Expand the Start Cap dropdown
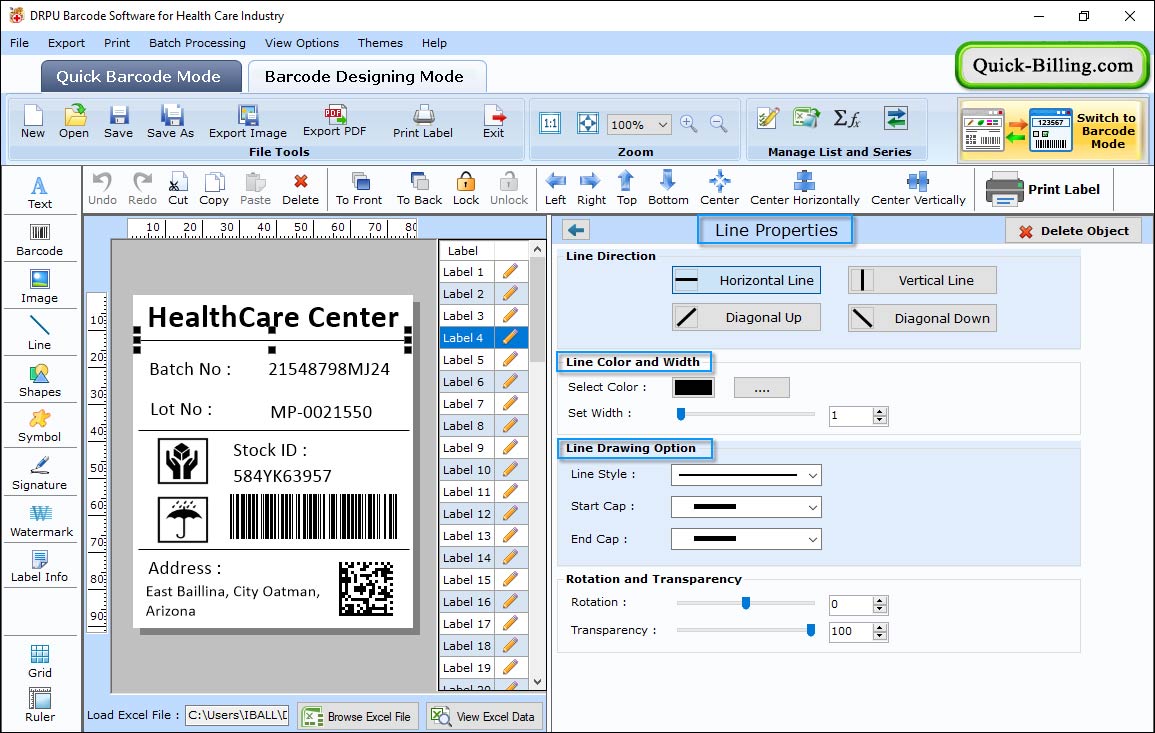 tap(745, 507)
